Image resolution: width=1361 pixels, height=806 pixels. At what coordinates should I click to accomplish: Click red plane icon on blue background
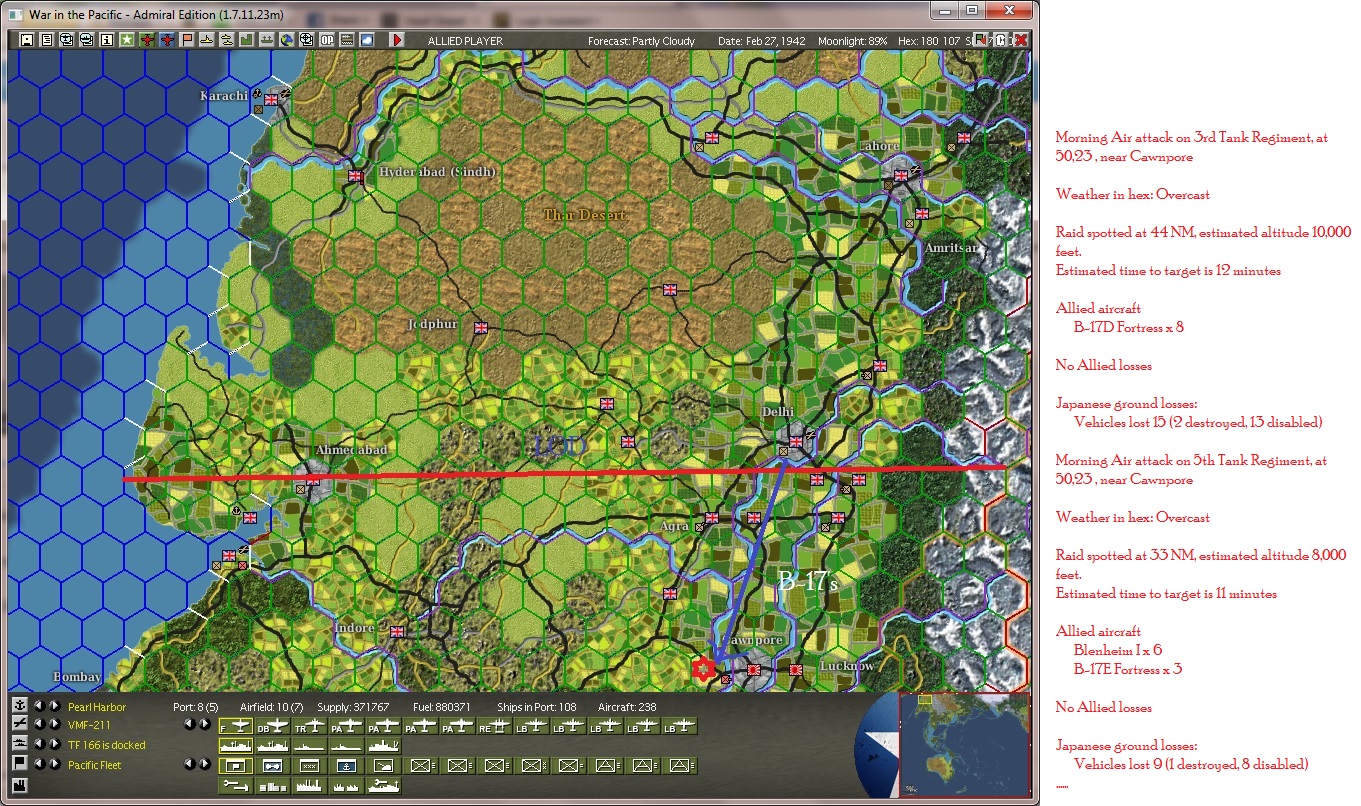point(167,40)
